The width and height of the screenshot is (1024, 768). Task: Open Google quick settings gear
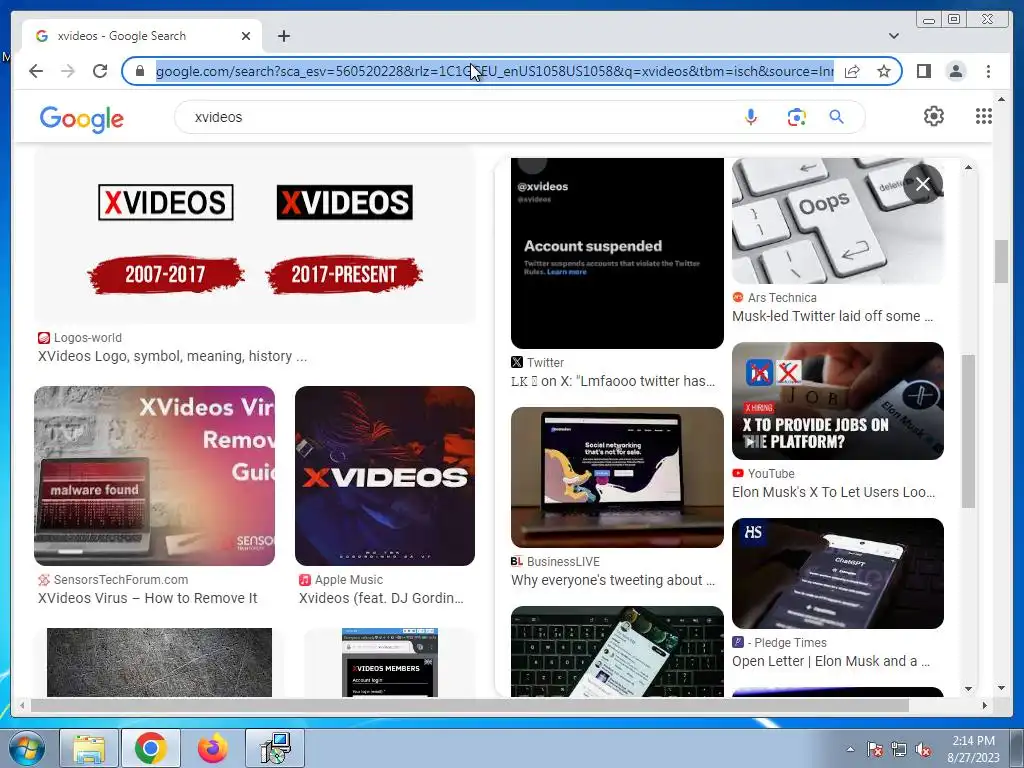pos(934,116)
